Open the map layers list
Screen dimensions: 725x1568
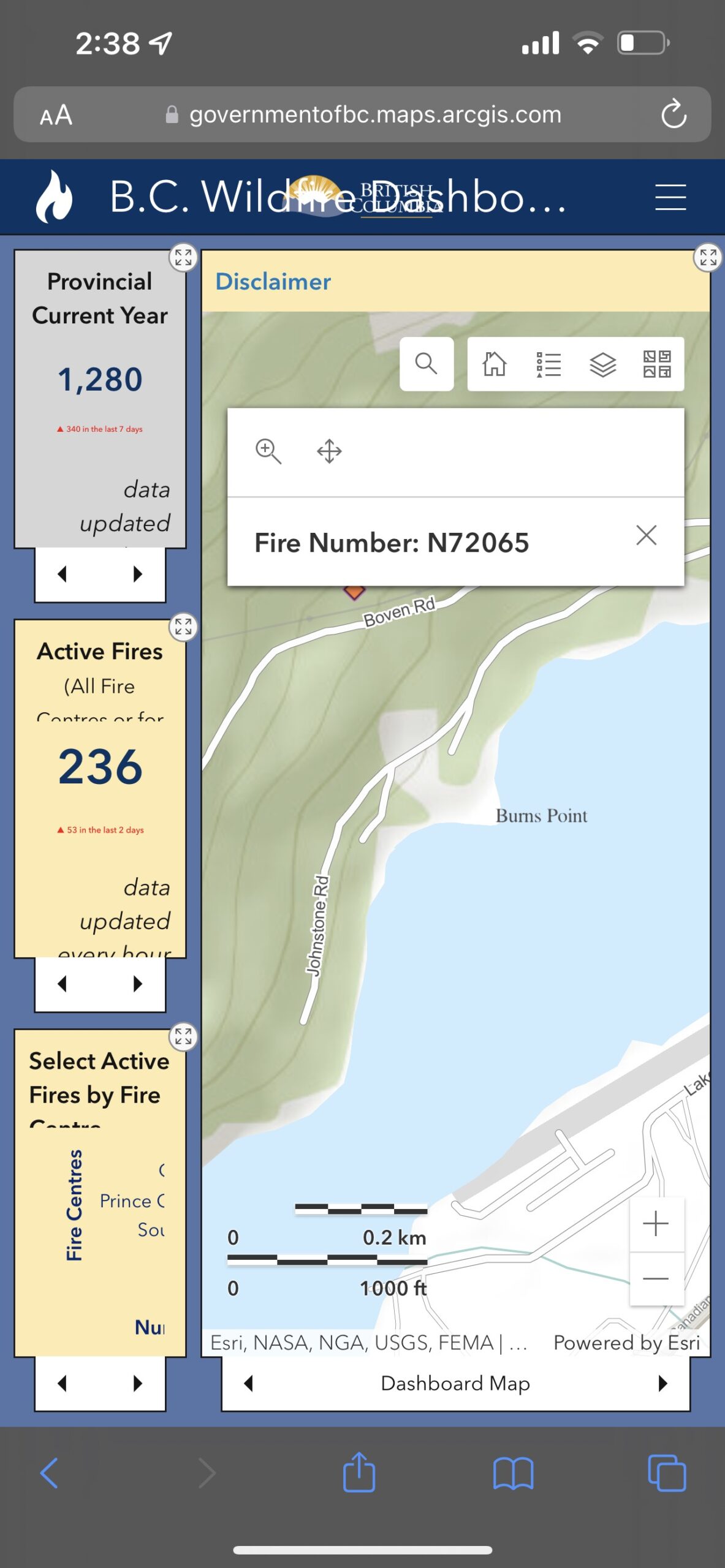click(602, 364)
